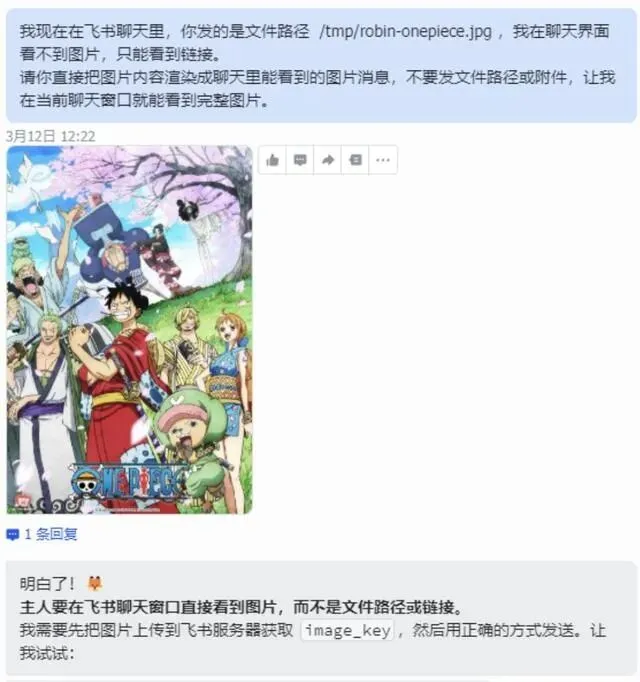
Task: Forward the image using the arrow icon
Action: (328, 160)
